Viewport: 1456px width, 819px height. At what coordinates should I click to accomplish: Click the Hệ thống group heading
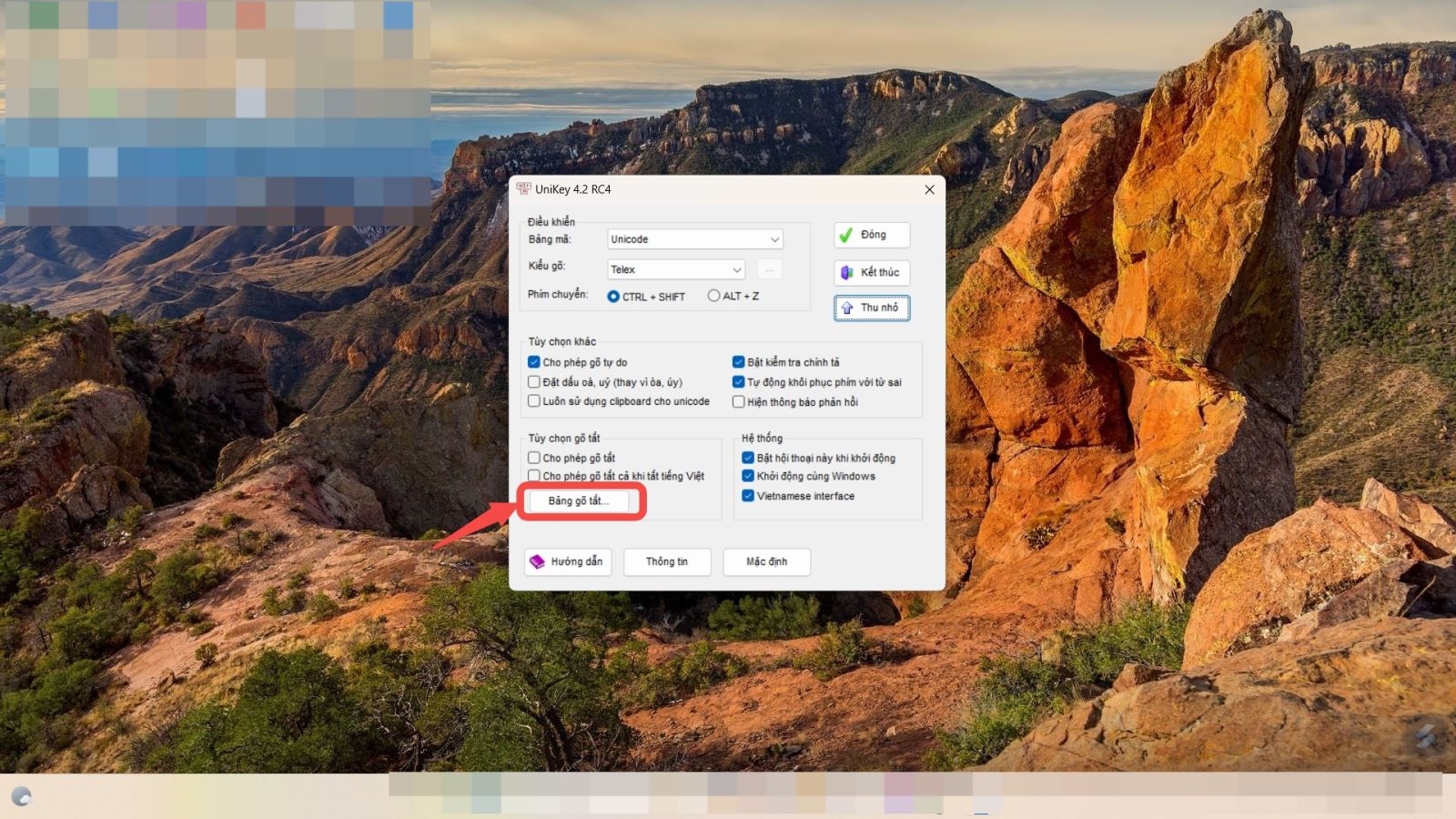tap(762, 439)
